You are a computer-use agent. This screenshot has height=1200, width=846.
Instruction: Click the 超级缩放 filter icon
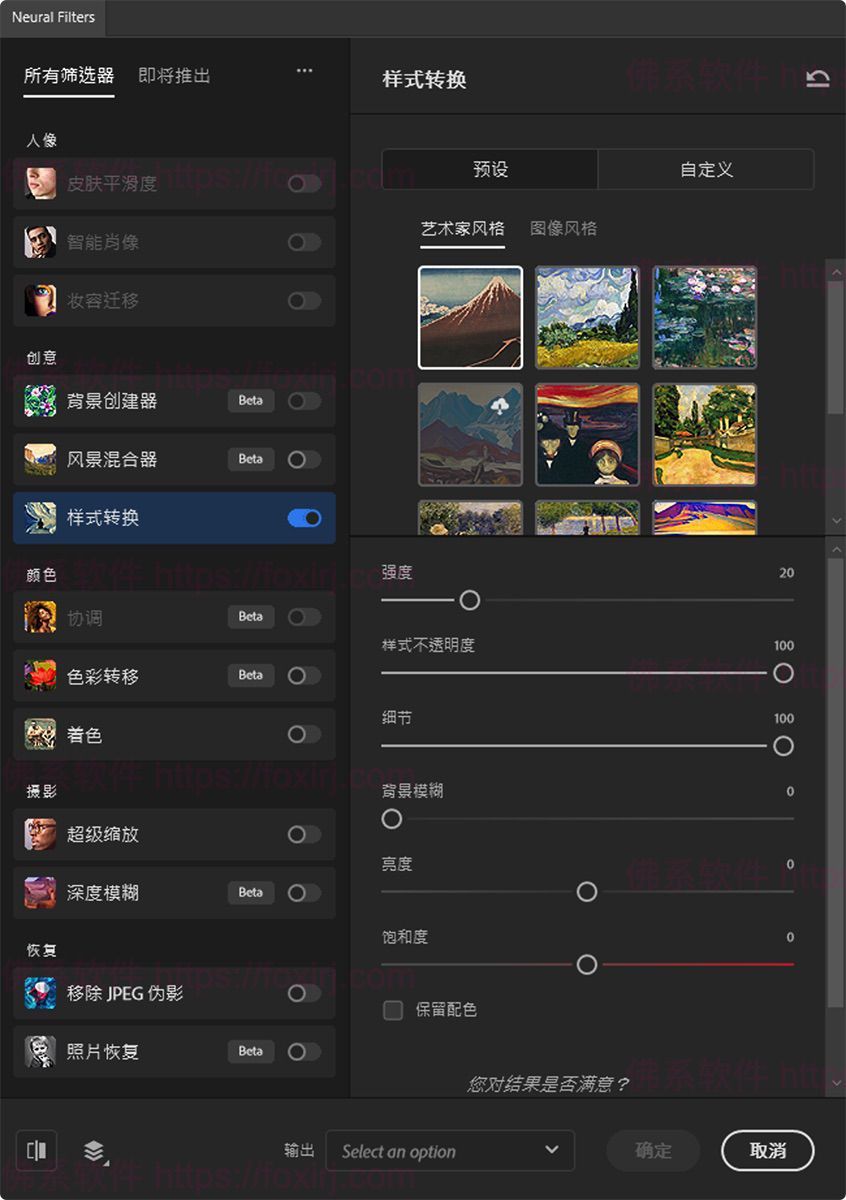pos(40,835)
